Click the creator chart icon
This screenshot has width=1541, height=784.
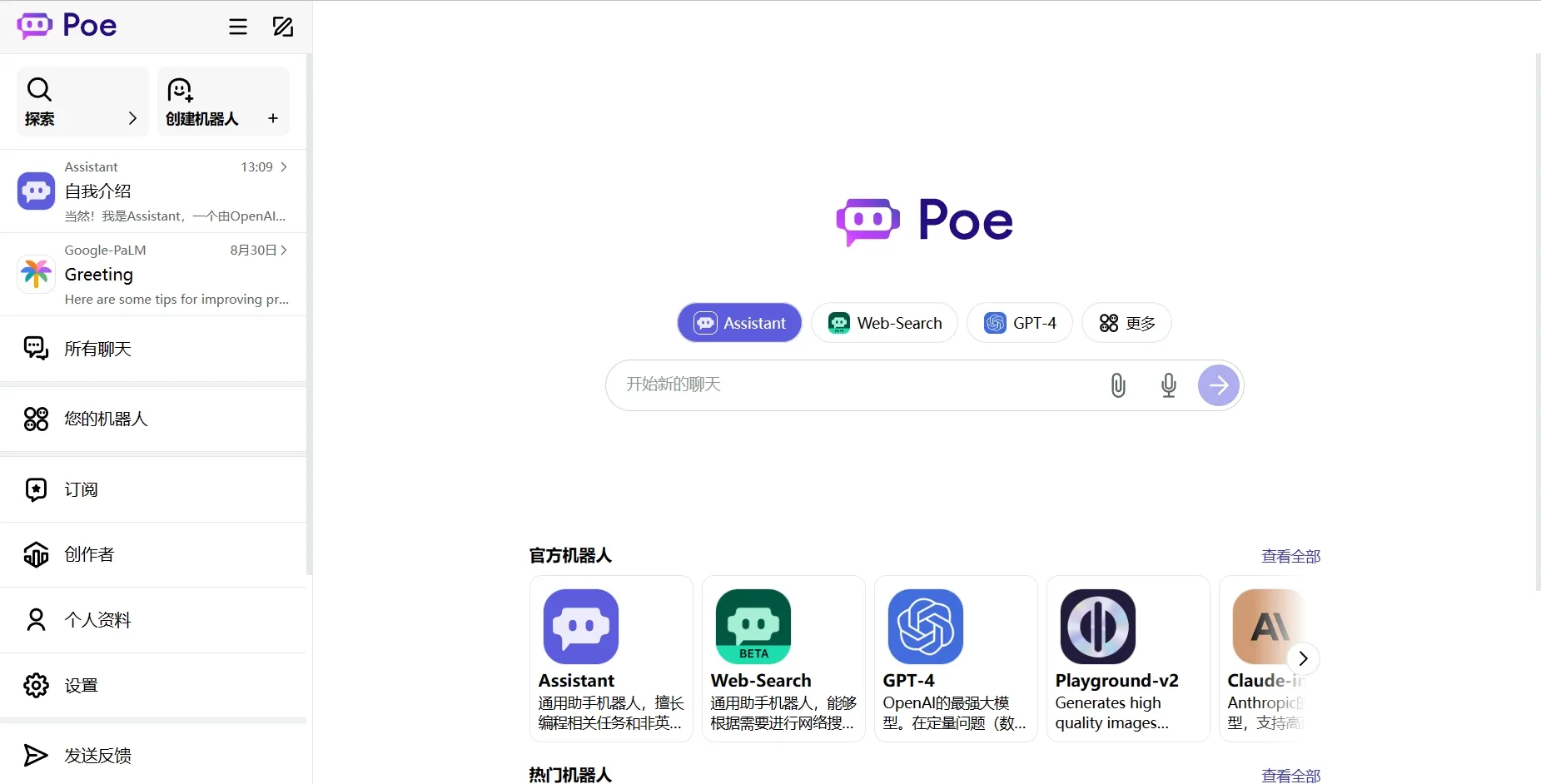point(36,554)
